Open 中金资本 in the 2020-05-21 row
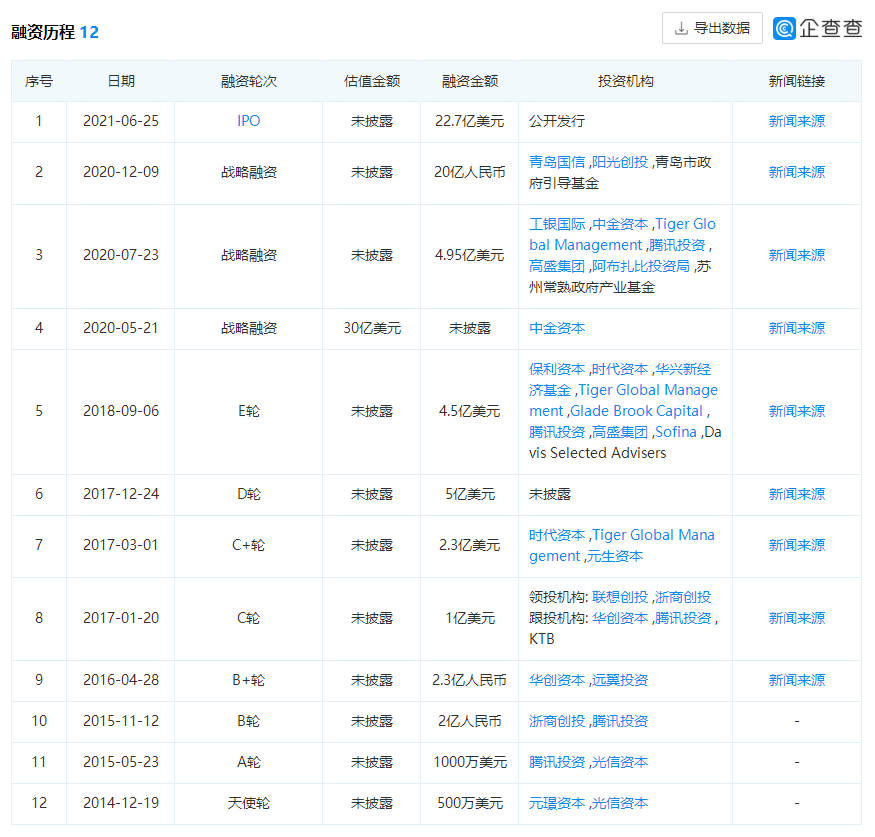 click(557, 328)
